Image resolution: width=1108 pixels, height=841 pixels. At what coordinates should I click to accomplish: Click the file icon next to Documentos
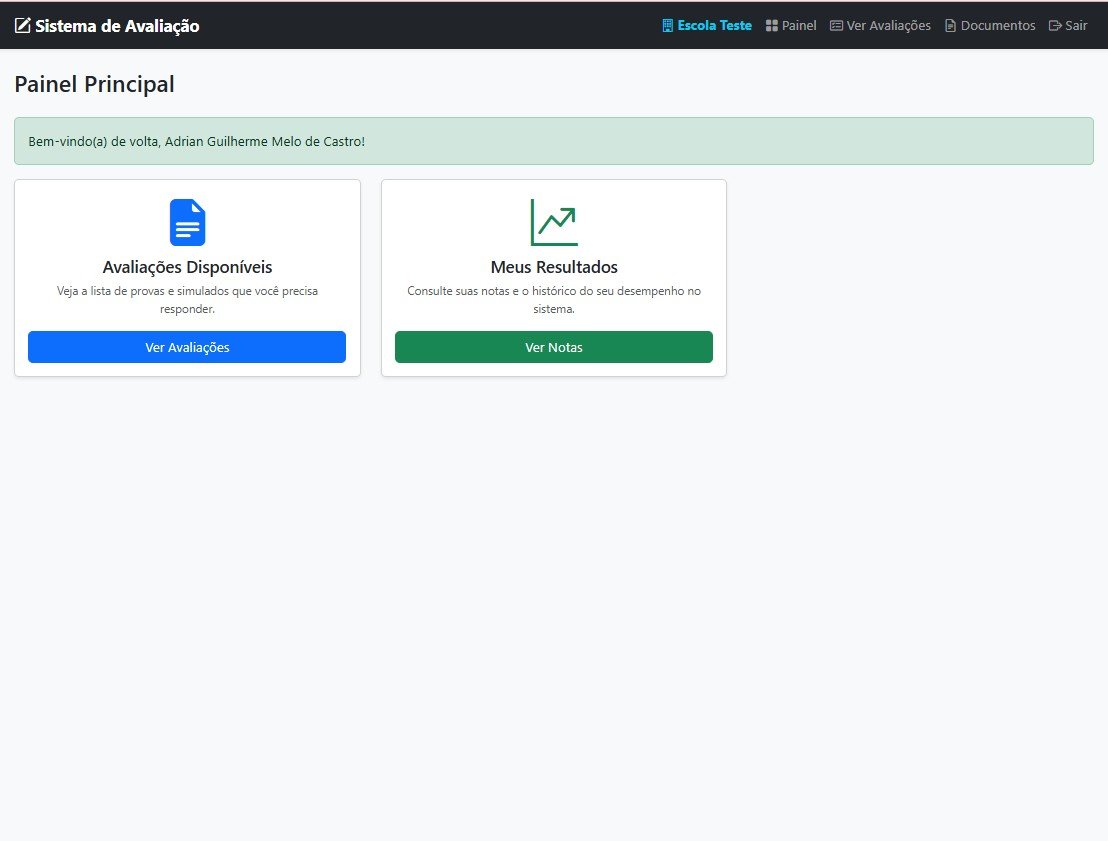(951, 26)
